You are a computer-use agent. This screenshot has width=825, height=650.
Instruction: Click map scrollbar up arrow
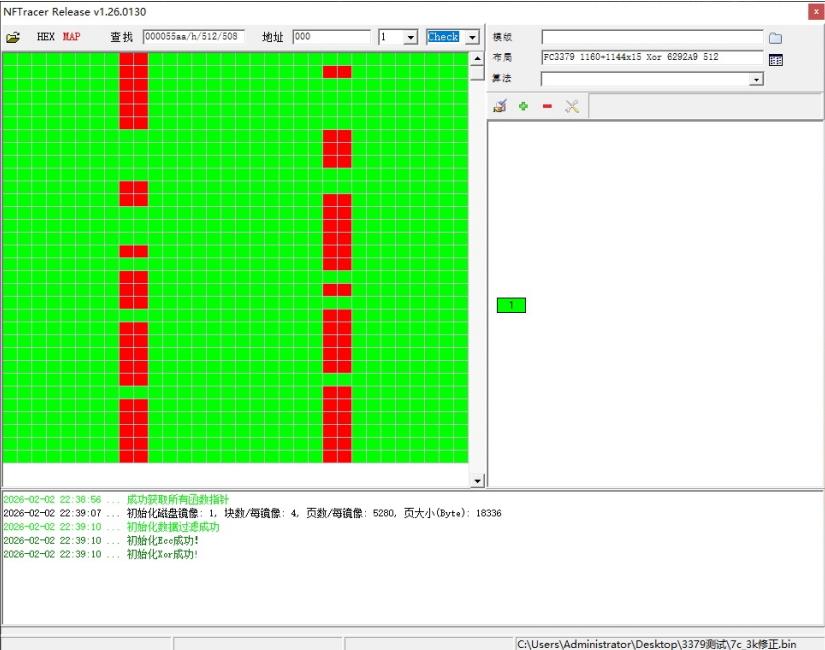477,58
